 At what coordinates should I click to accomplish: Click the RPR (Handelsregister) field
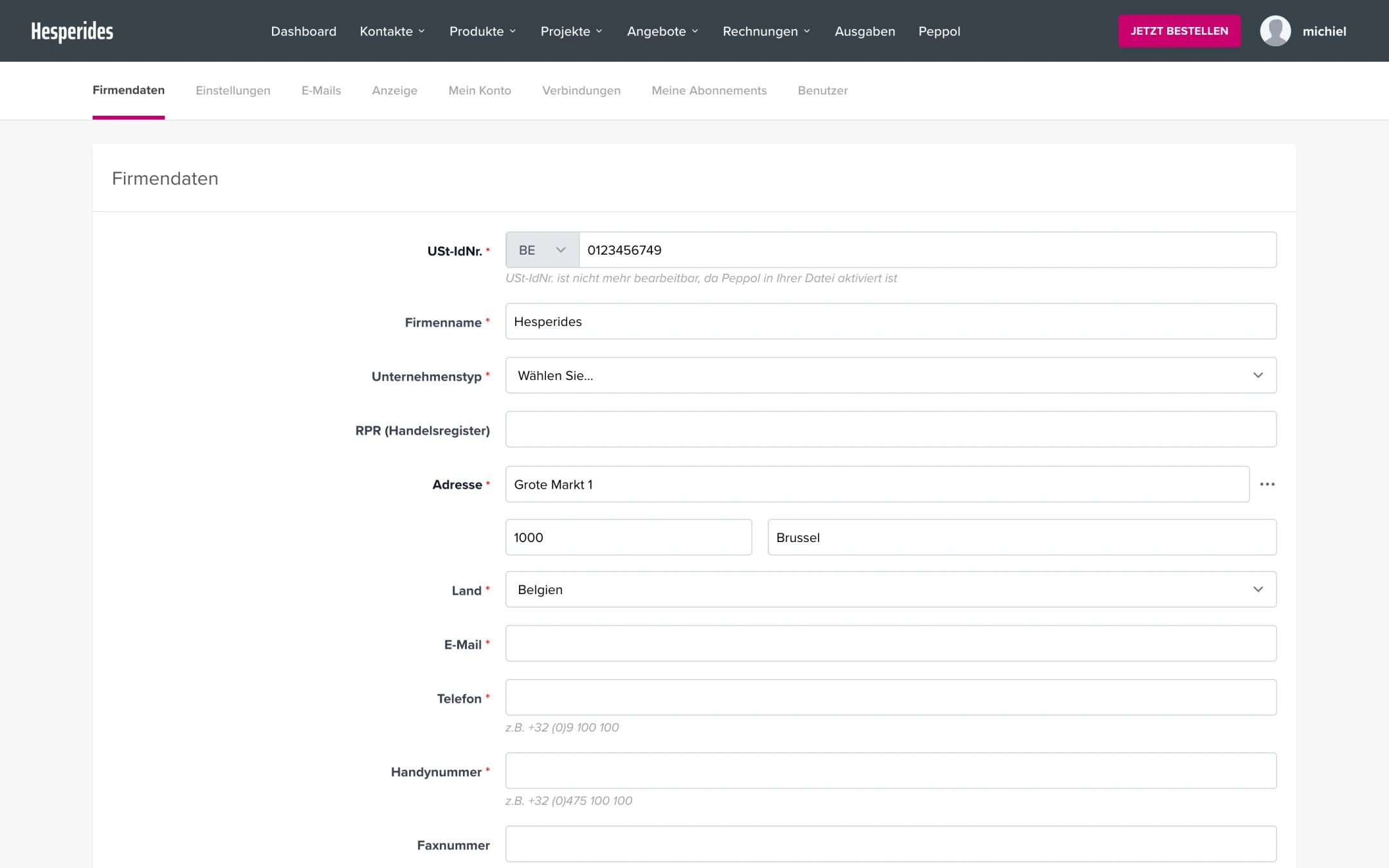pyautogui.click(x=891, y=429)
